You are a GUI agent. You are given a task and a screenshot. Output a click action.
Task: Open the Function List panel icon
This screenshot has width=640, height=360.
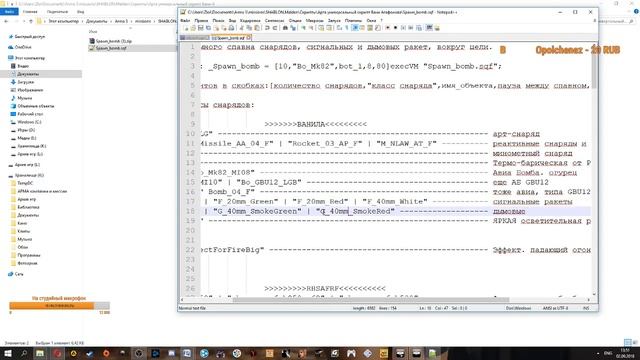pos(378,28)
